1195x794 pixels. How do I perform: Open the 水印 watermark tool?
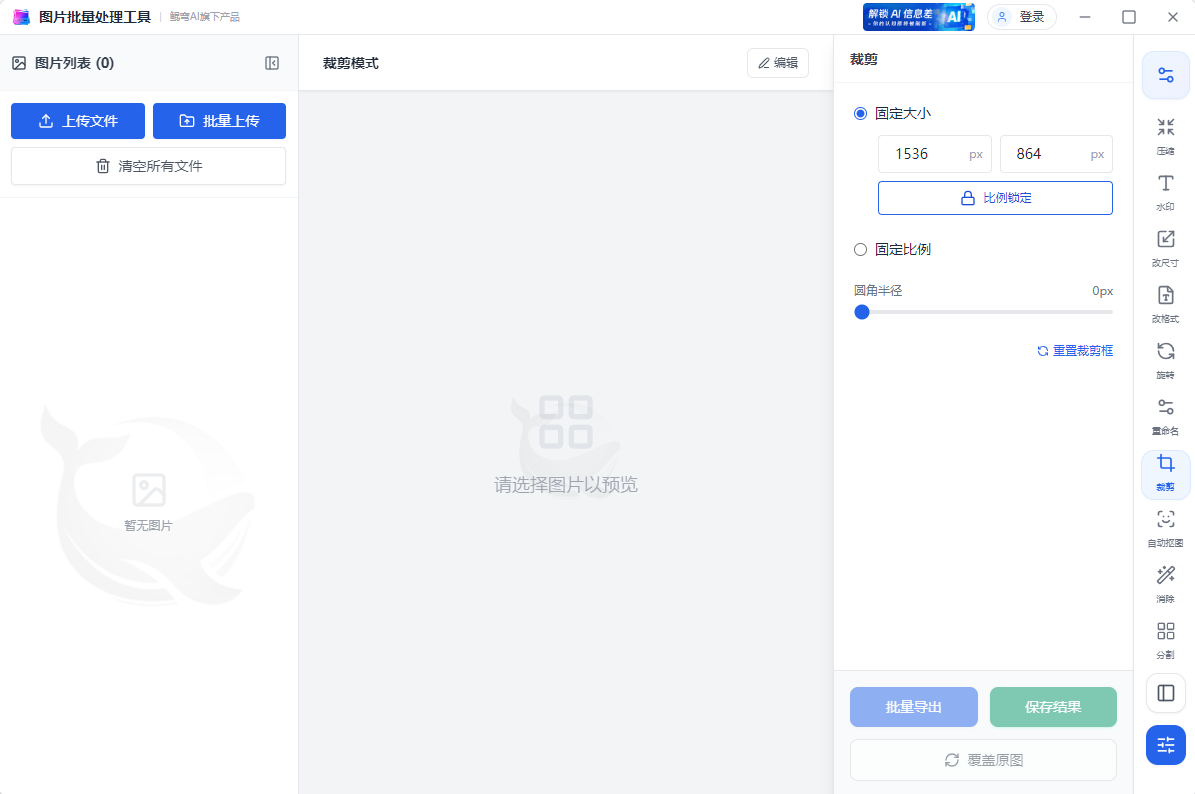(x=1165, y=191)
